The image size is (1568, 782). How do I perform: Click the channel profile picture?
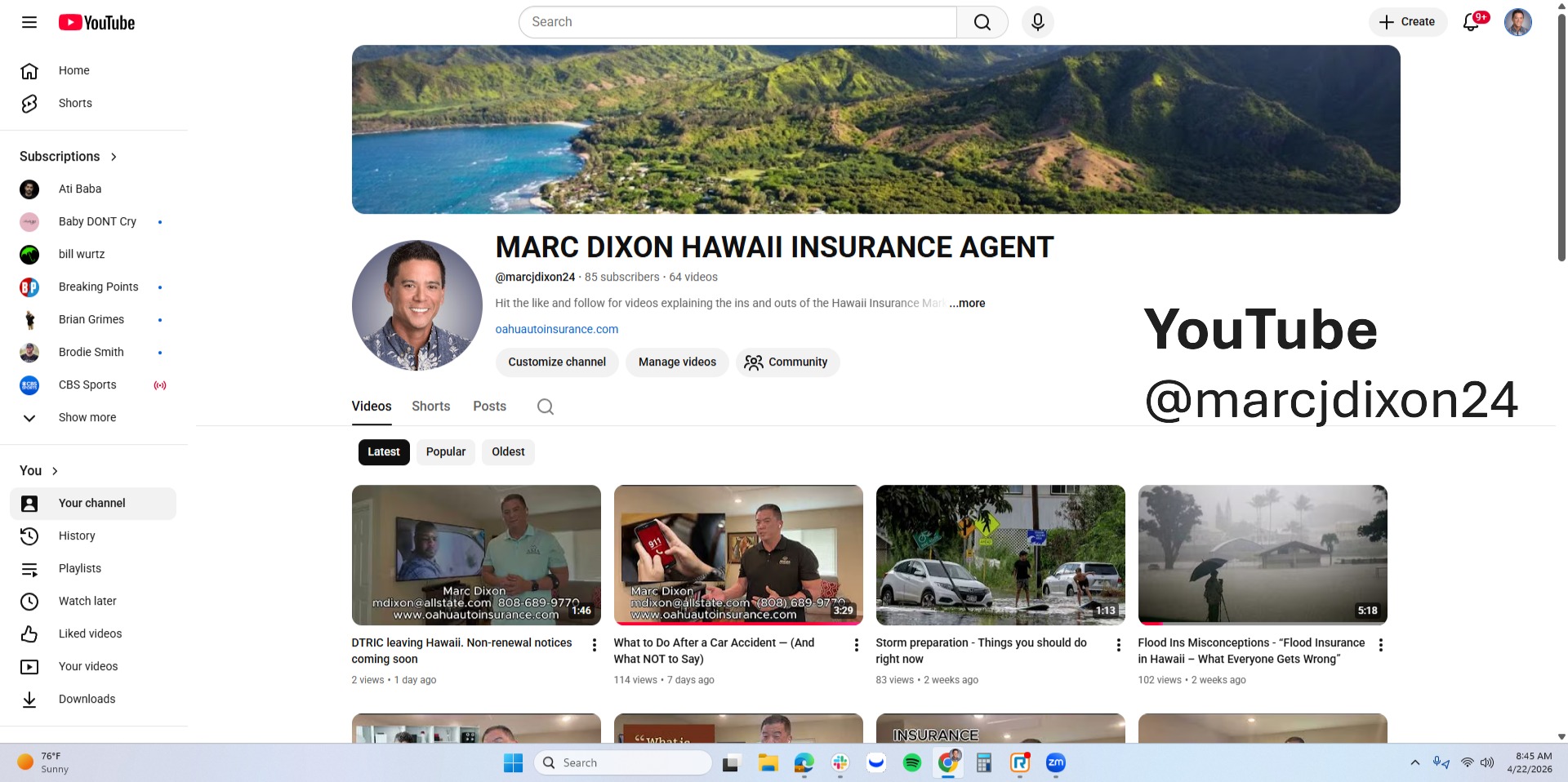point(417,305)
